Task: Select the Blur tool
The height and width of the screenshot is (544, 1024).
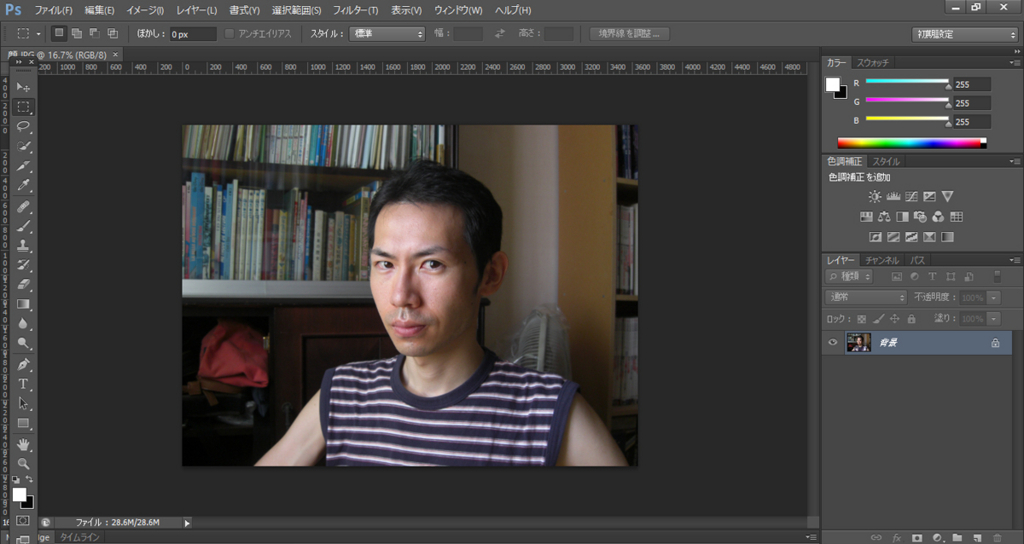Action: click(24, 324)
